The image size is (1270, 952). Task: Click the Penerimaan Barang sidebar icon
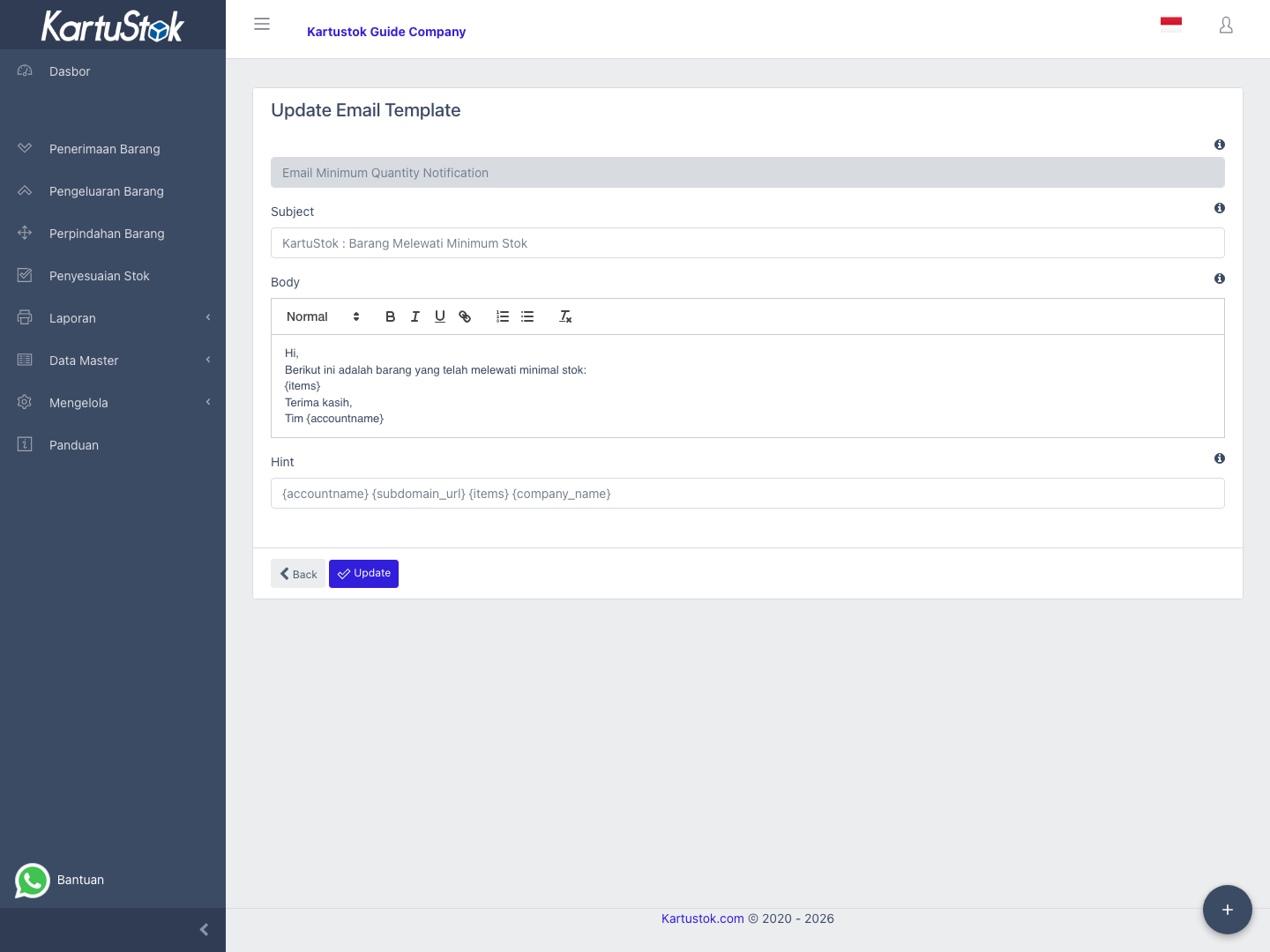[25, 148]
